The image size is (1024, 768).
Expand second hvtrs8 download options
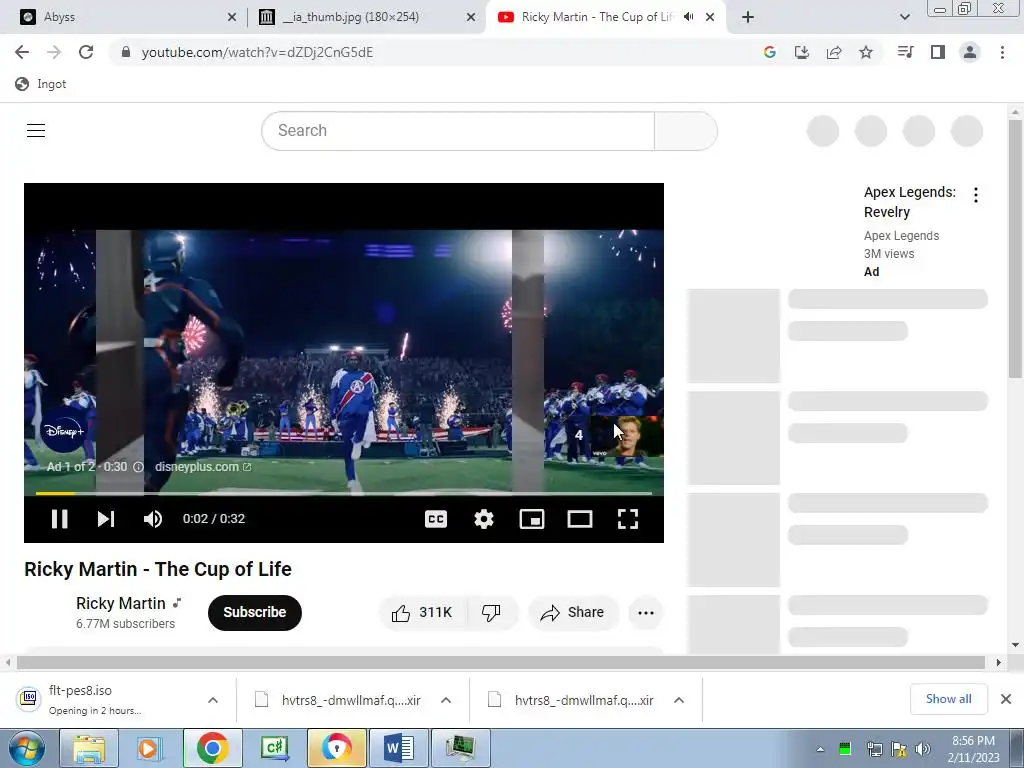679,700
